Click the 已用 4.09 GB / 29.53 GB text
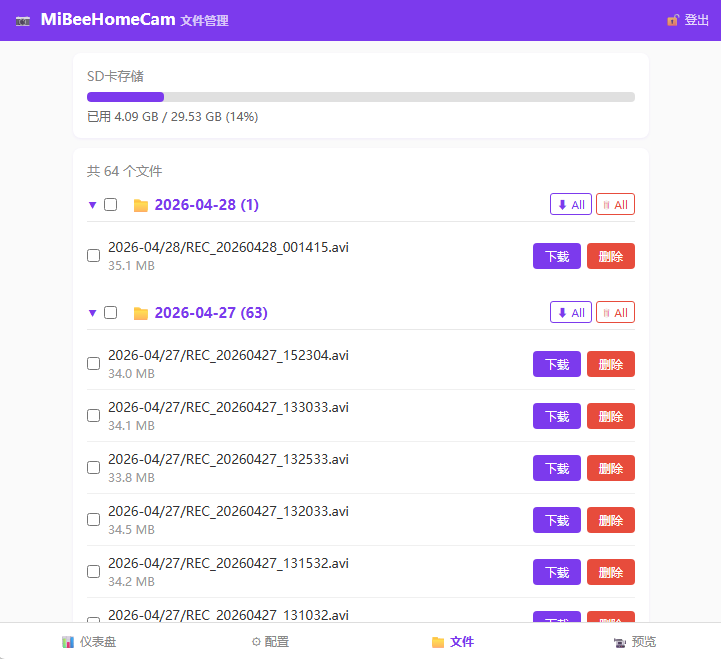The height and width of the screenshot is (659, 721). click(172, 117)
